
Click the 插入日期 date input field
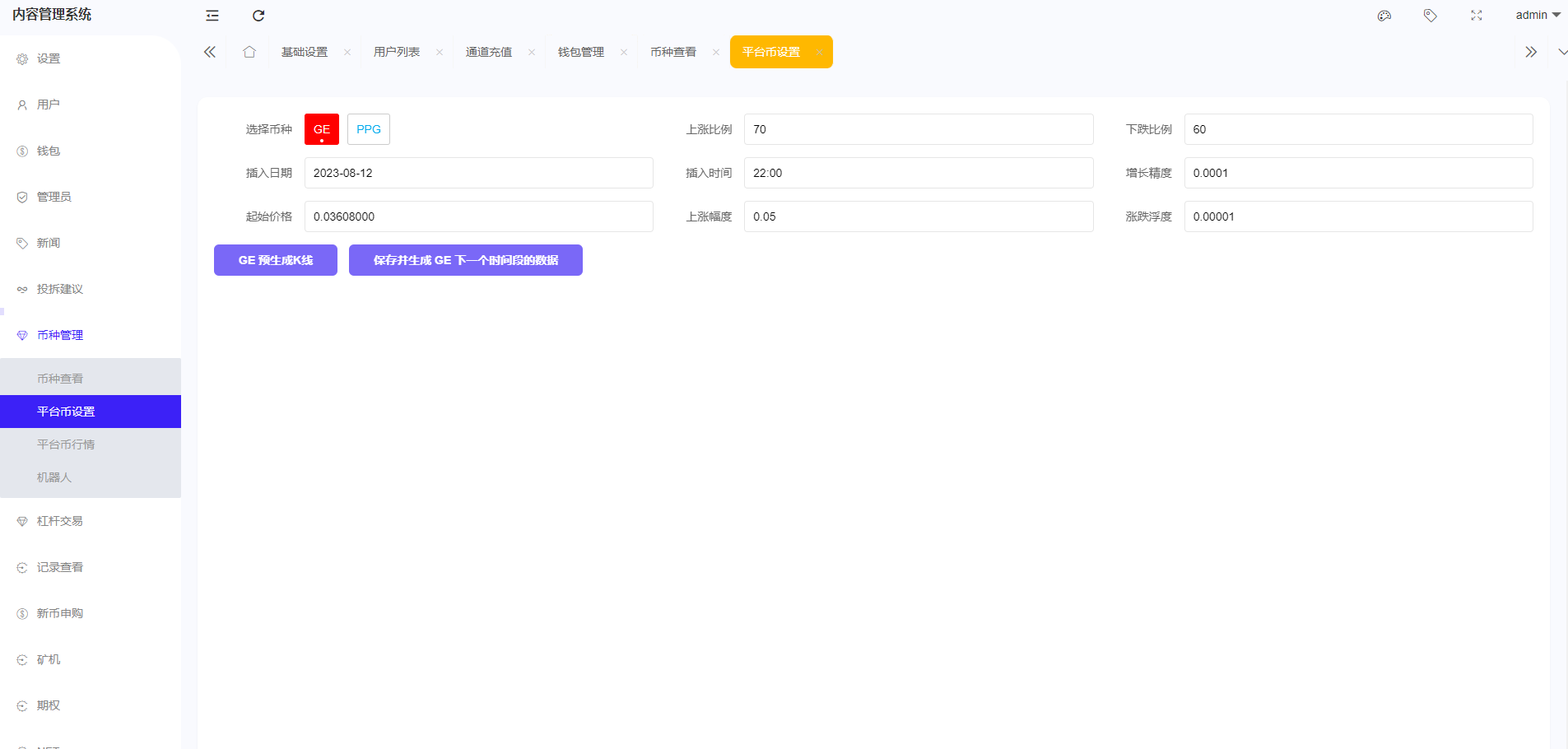pos(477,173)
